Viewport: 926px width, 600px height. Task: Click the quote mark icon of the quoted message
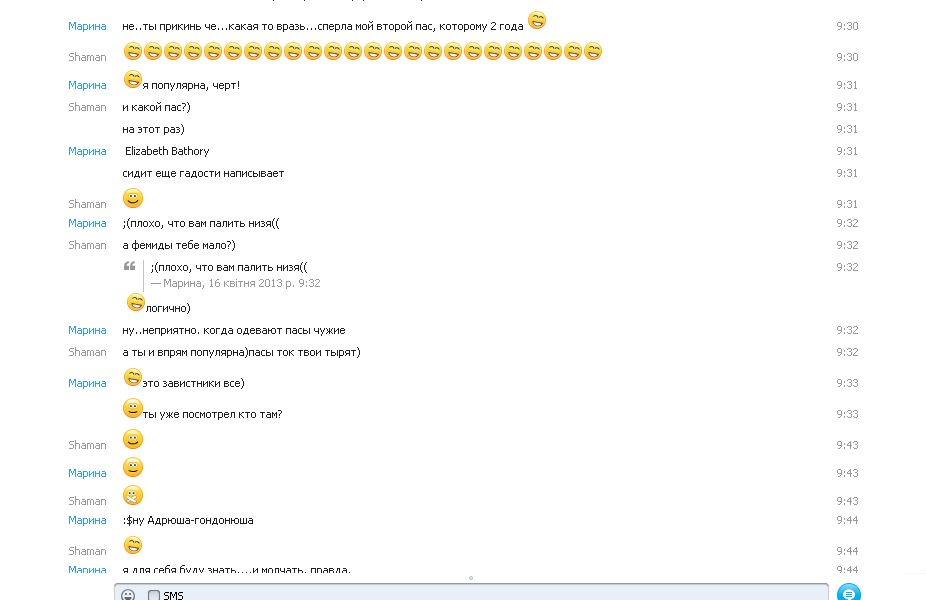point(129,266)
